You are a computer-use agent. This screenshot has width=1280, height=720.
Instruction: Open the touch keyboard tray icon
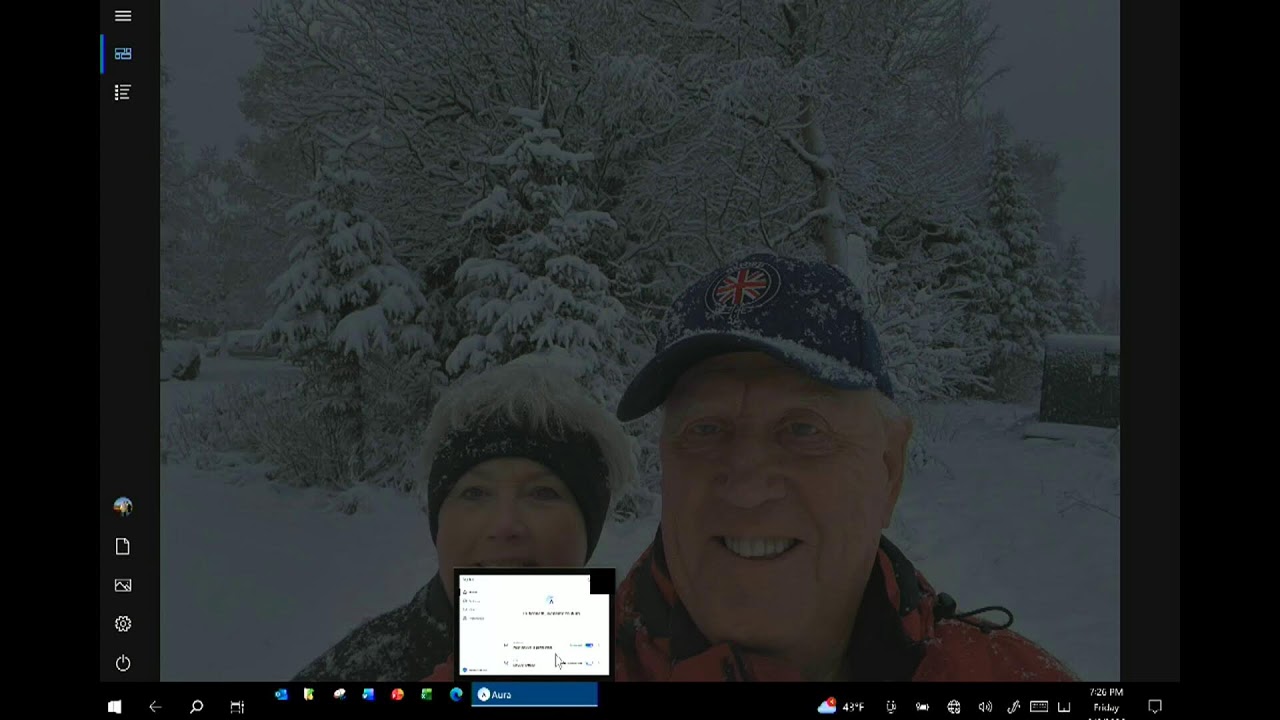(1039, 707)
